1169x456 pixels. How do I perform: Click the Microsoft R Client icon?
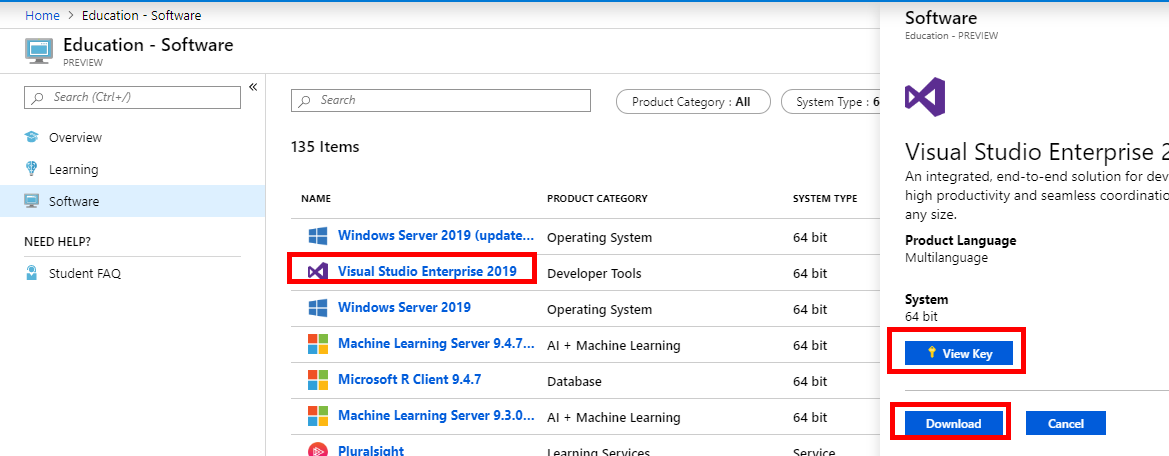(x=318, y=380)
